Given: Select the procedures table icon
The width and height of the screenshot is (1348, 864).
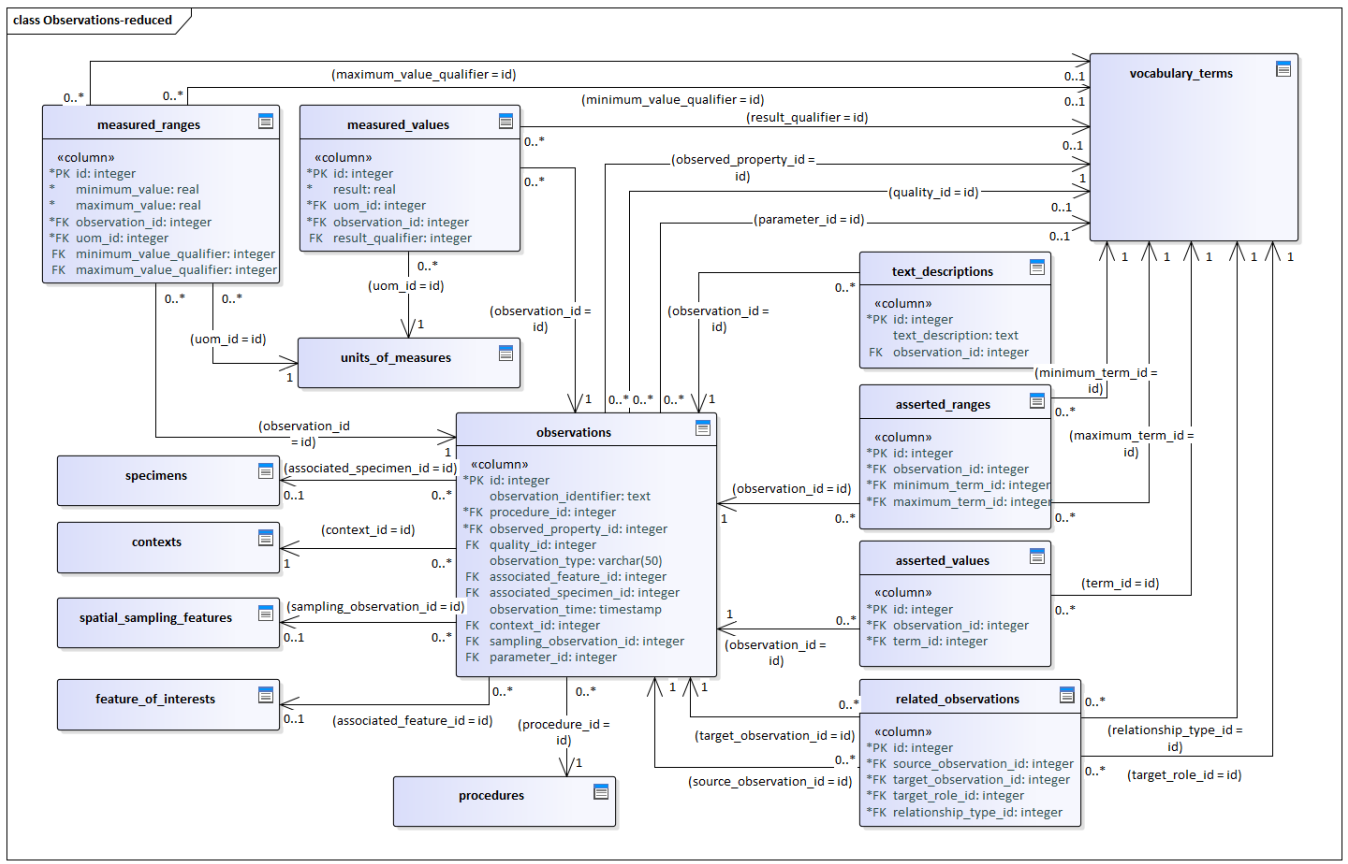Looking at the screenshot, I should [602, 792].
